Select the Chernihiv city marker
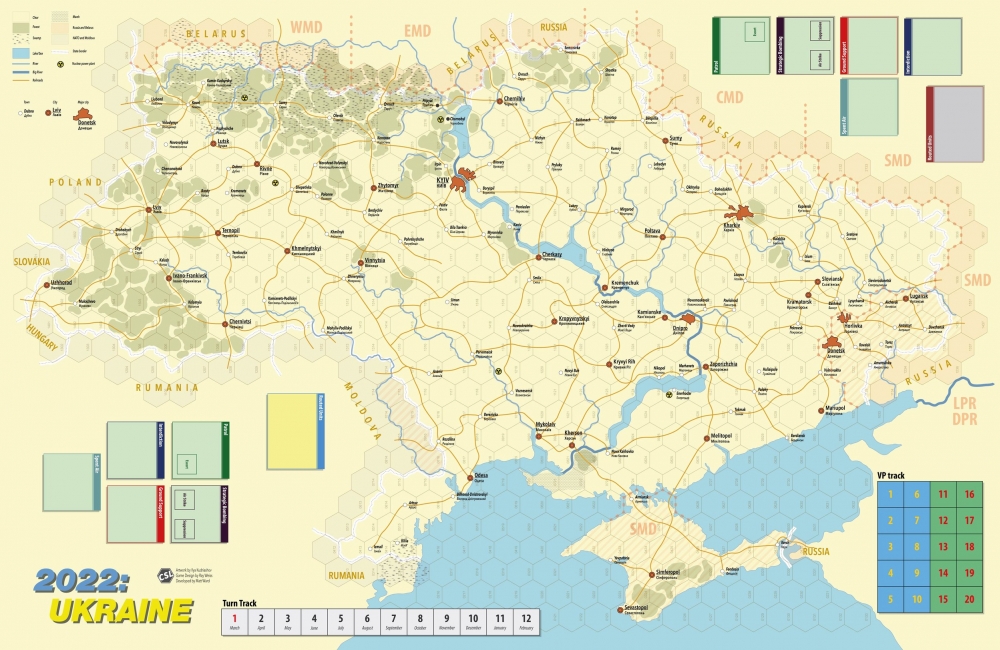Image resolution: width=1000 pixels, height=650 pixels. tap(499, 99)
